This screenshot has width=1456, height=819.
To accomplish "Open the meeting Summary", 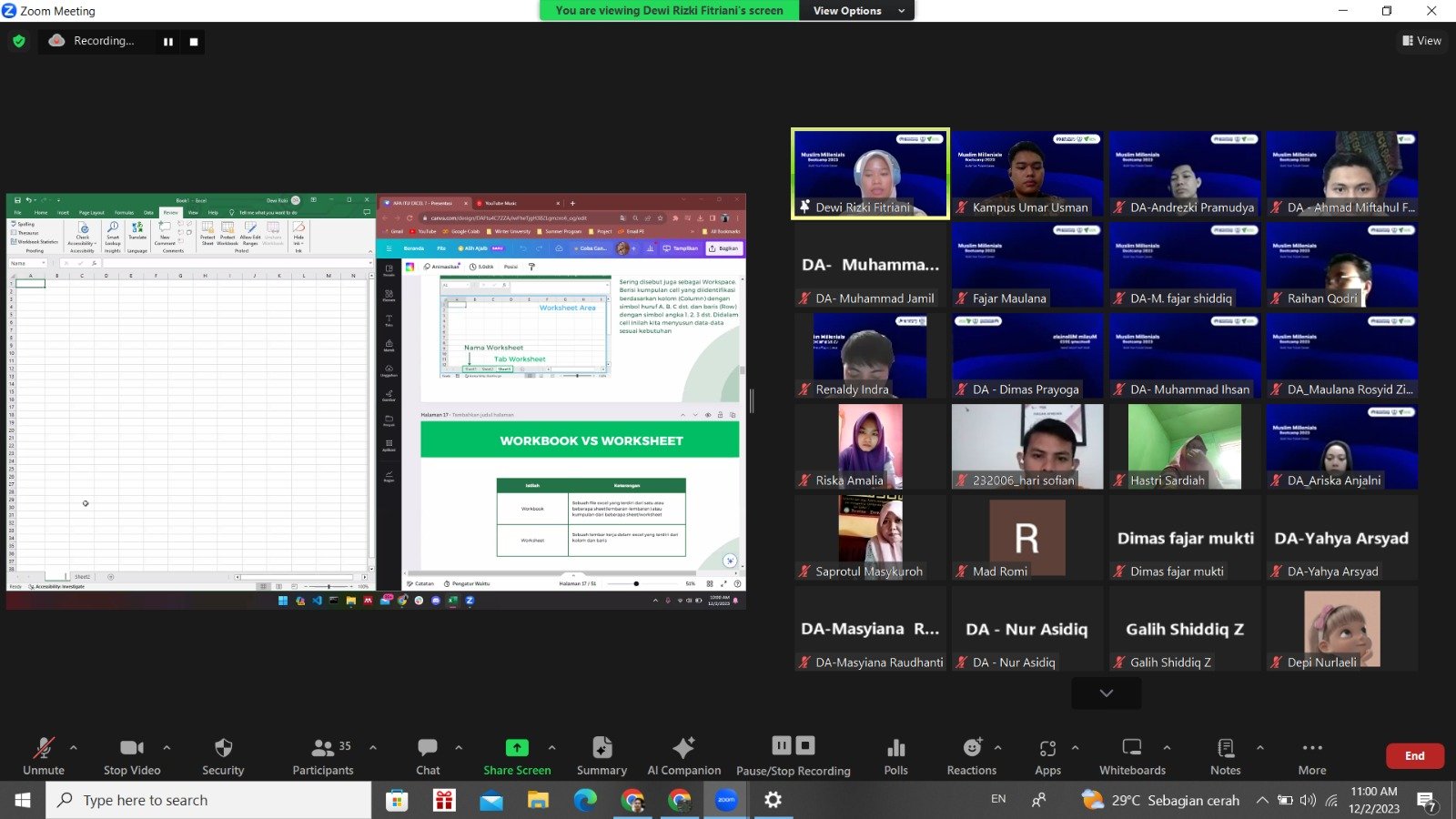I will (602, 756).
